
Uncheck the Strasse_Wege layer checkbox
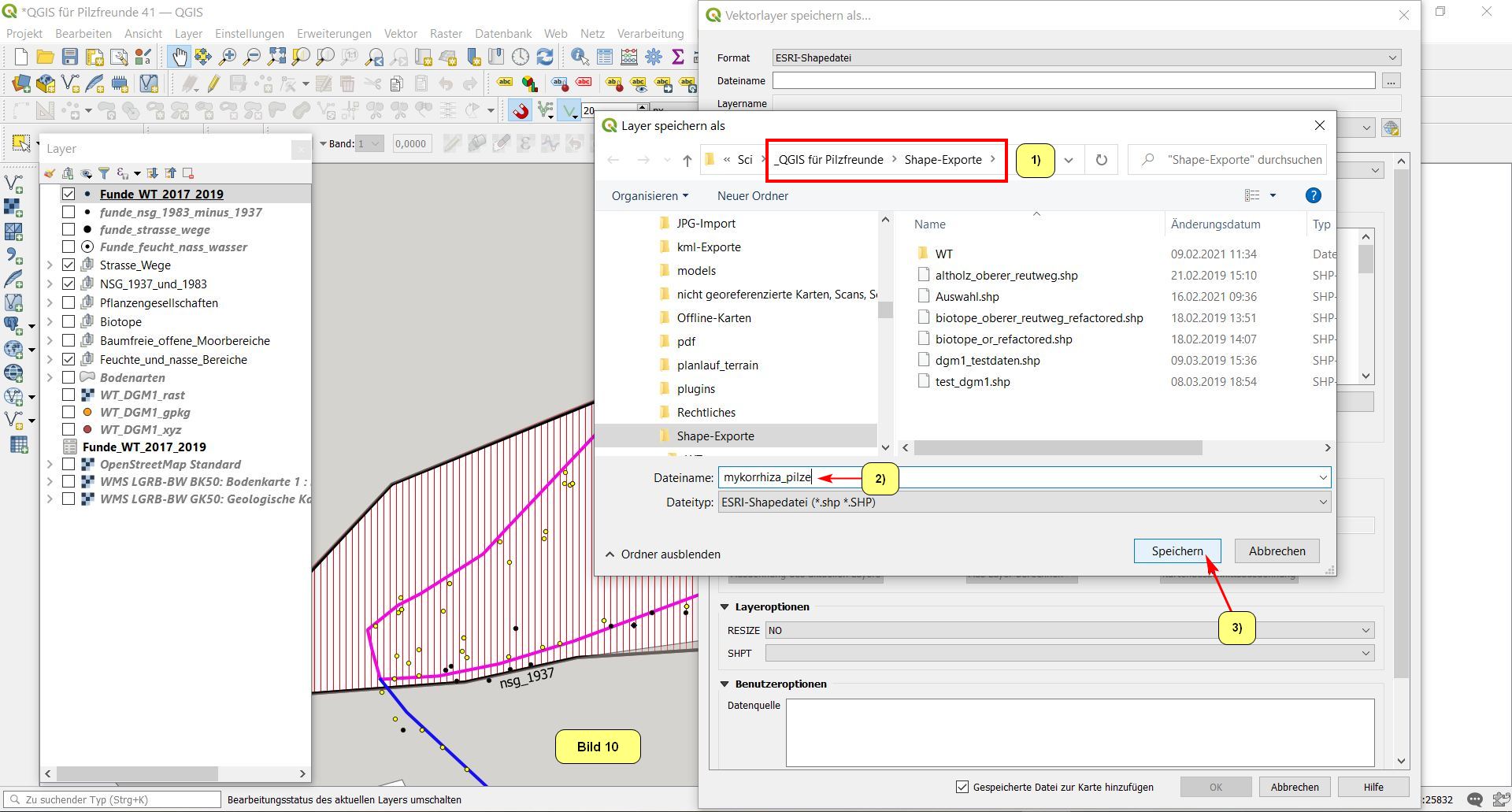click(x=69, y=265)
